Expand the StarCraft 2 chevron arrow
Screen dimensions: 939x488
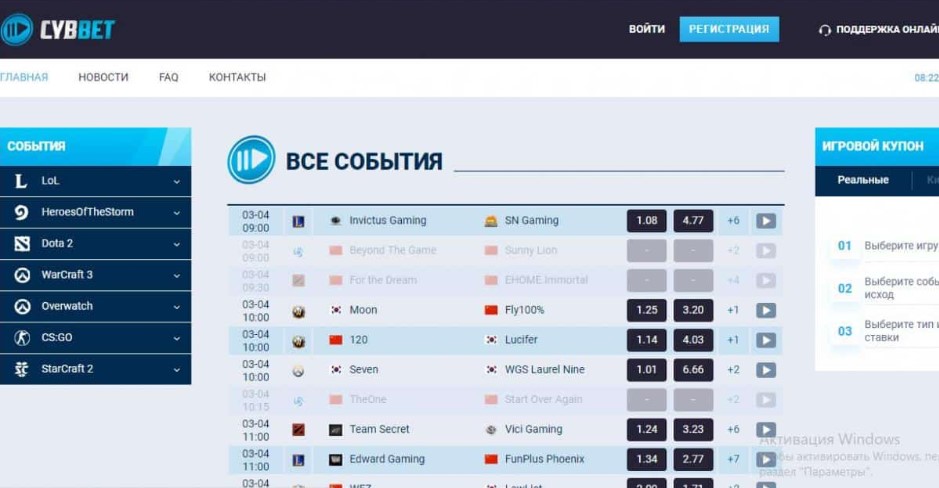[177, 370]
